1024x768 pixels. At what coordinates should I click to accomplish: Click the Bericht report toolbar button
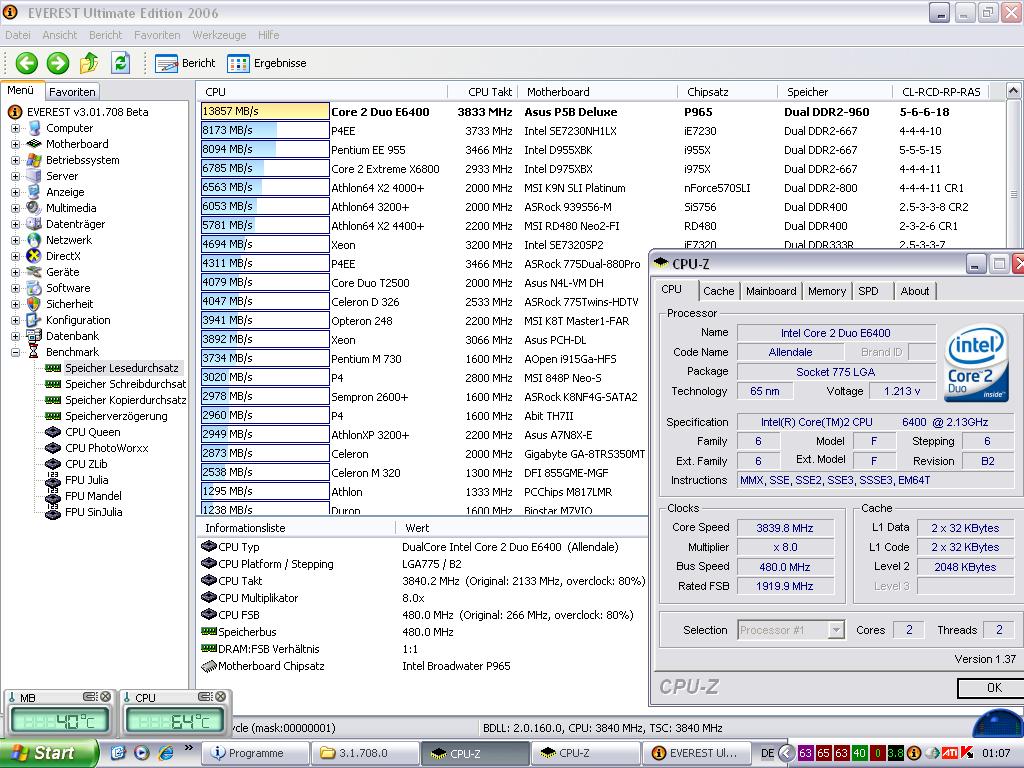(x=186, y=63)
